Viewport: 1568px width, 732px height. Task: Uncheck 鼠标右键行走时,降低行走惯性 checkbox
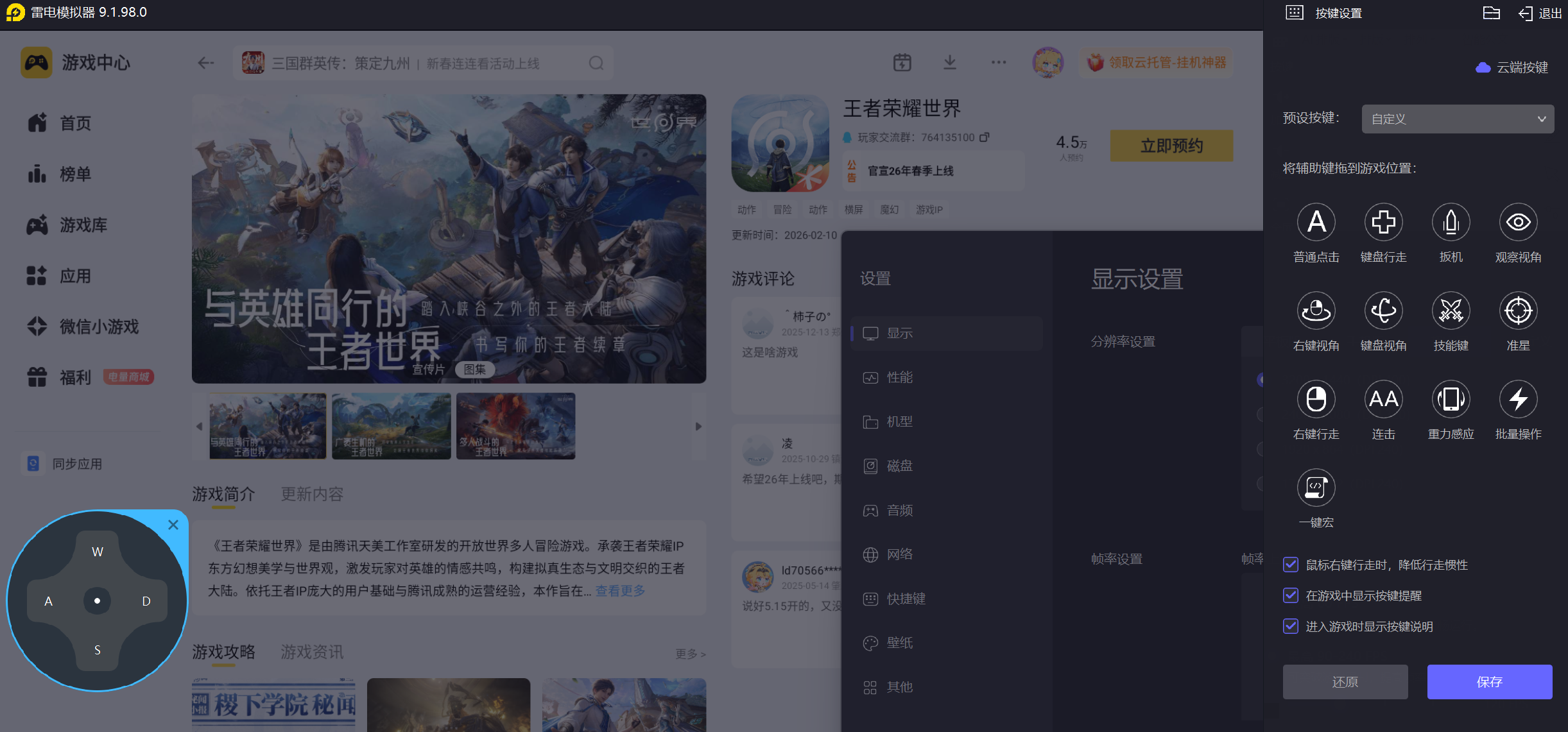[1291, 565]
